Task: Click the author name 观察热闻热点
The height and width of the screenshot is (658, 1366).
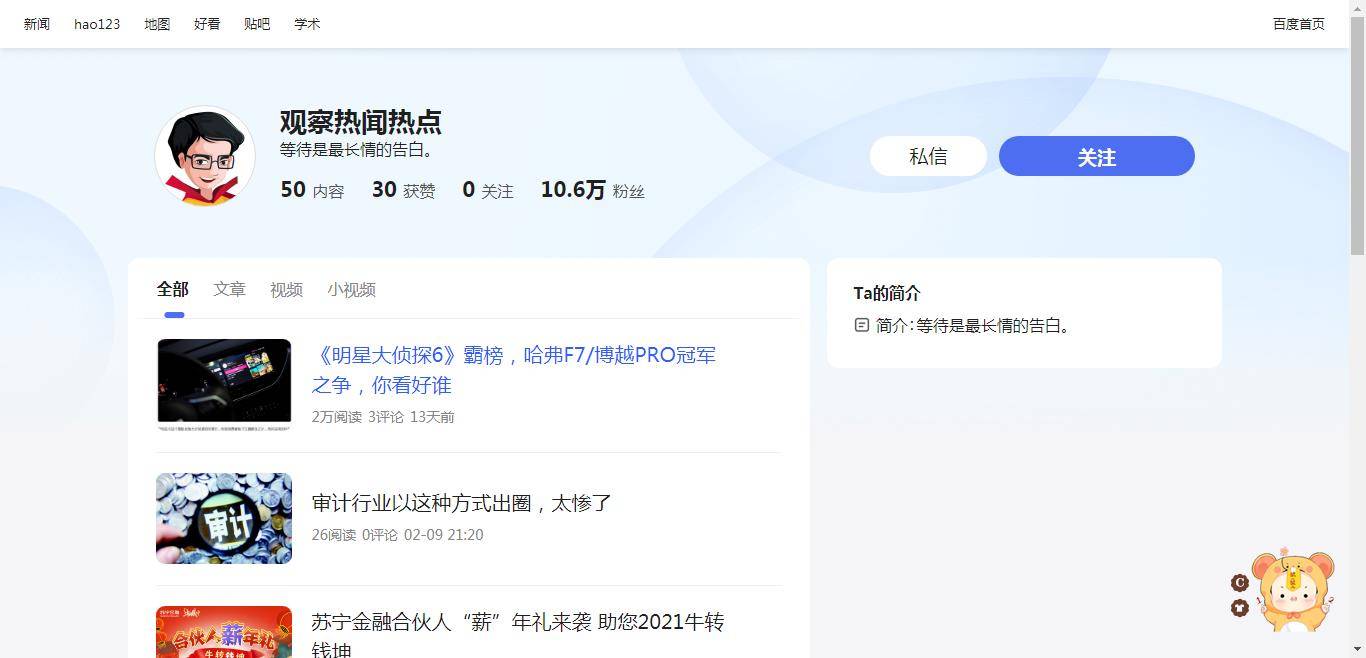Action: click(x=361, y=122)
